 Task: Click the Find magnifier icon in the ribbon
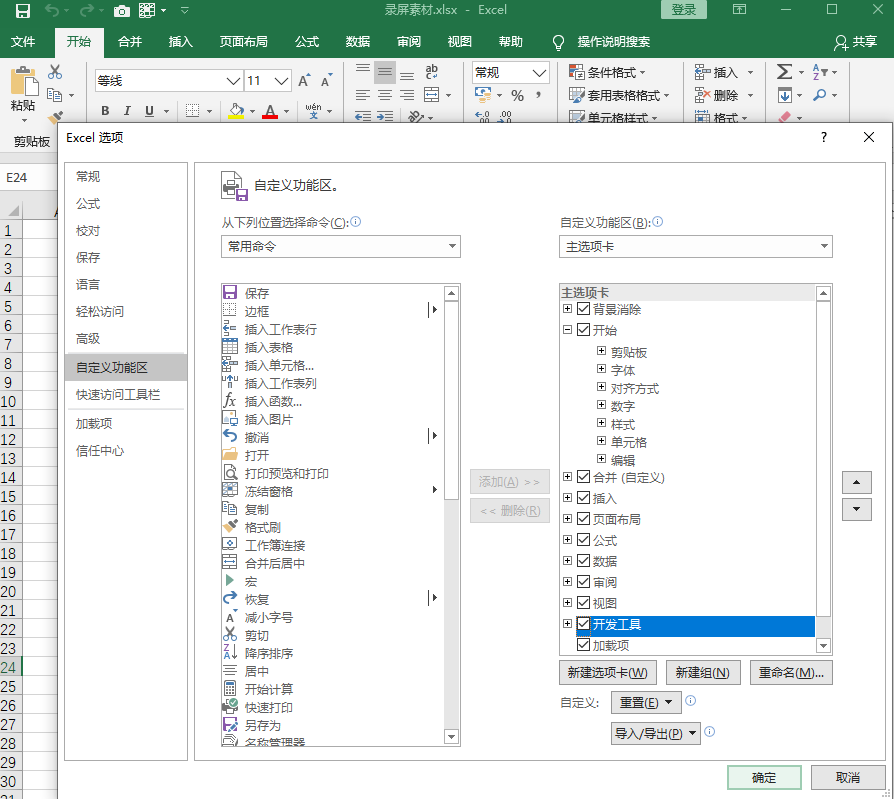[820, 95]
